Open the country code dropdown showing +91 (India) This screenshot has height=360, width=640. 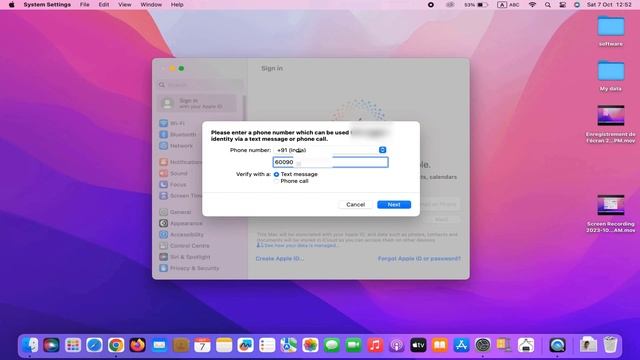(330, 150)
